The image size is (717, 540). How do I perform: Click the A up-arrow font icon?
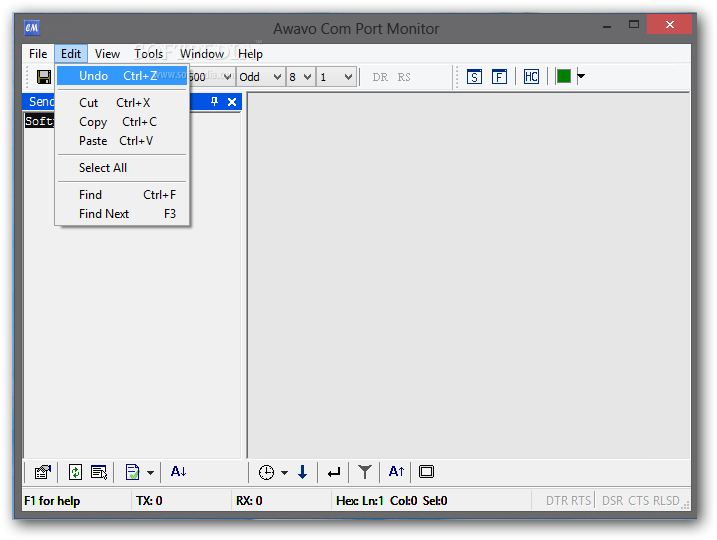(396, 471)
